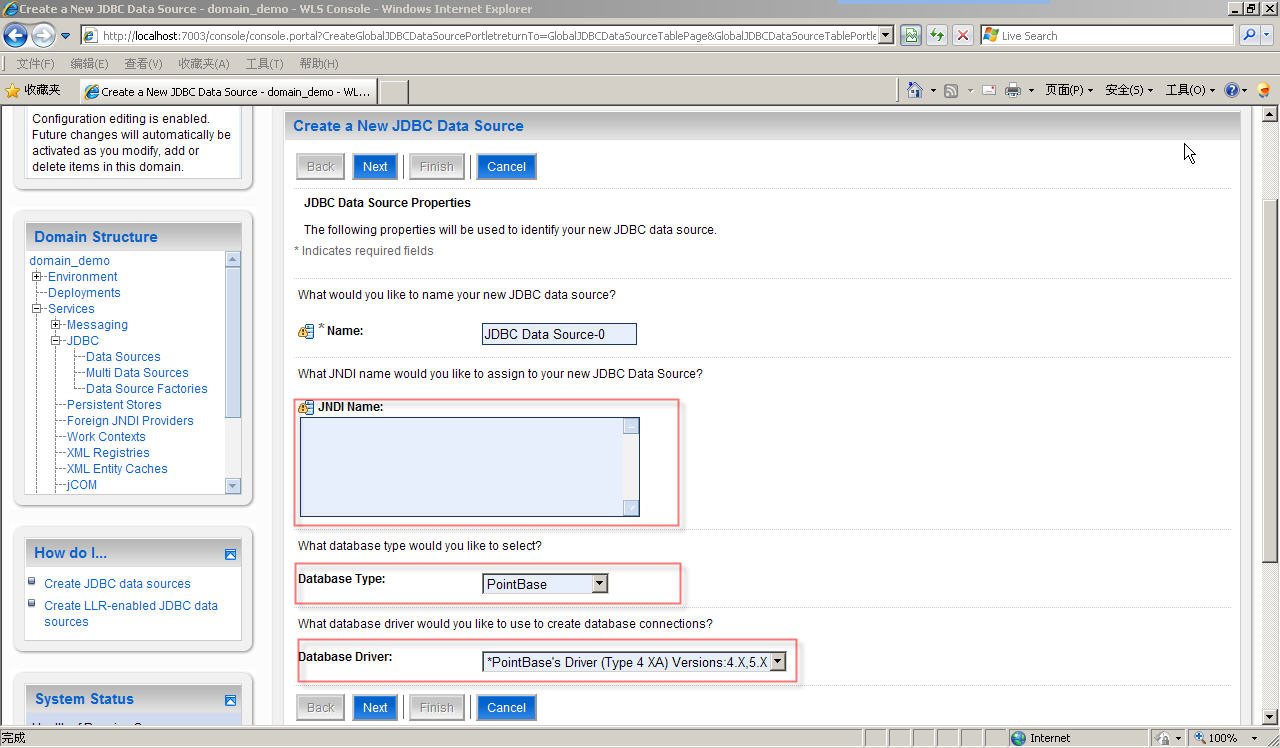1280x748 pixels.
Task: Open the 工具(O) command bar menu
Action: [x=1190, y=90]
